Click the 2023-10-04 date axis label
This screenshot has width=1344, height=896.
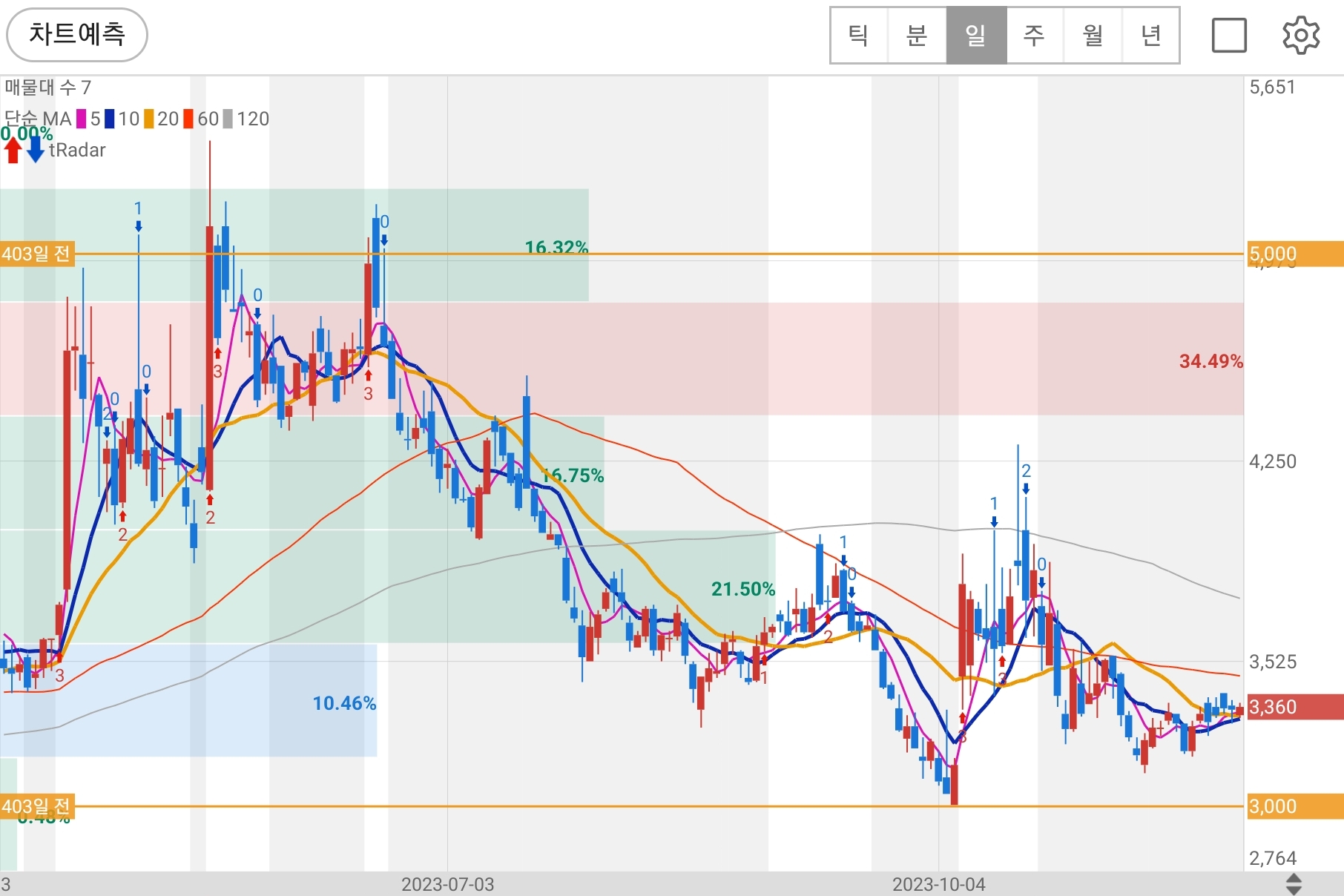(x=939, y=884)
